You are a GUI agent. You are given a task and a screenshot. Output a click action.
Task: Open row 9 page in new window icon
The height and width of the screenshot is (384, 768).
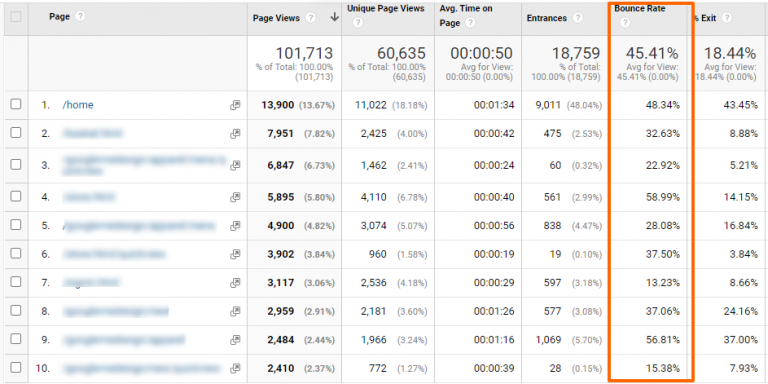[235, 339]
